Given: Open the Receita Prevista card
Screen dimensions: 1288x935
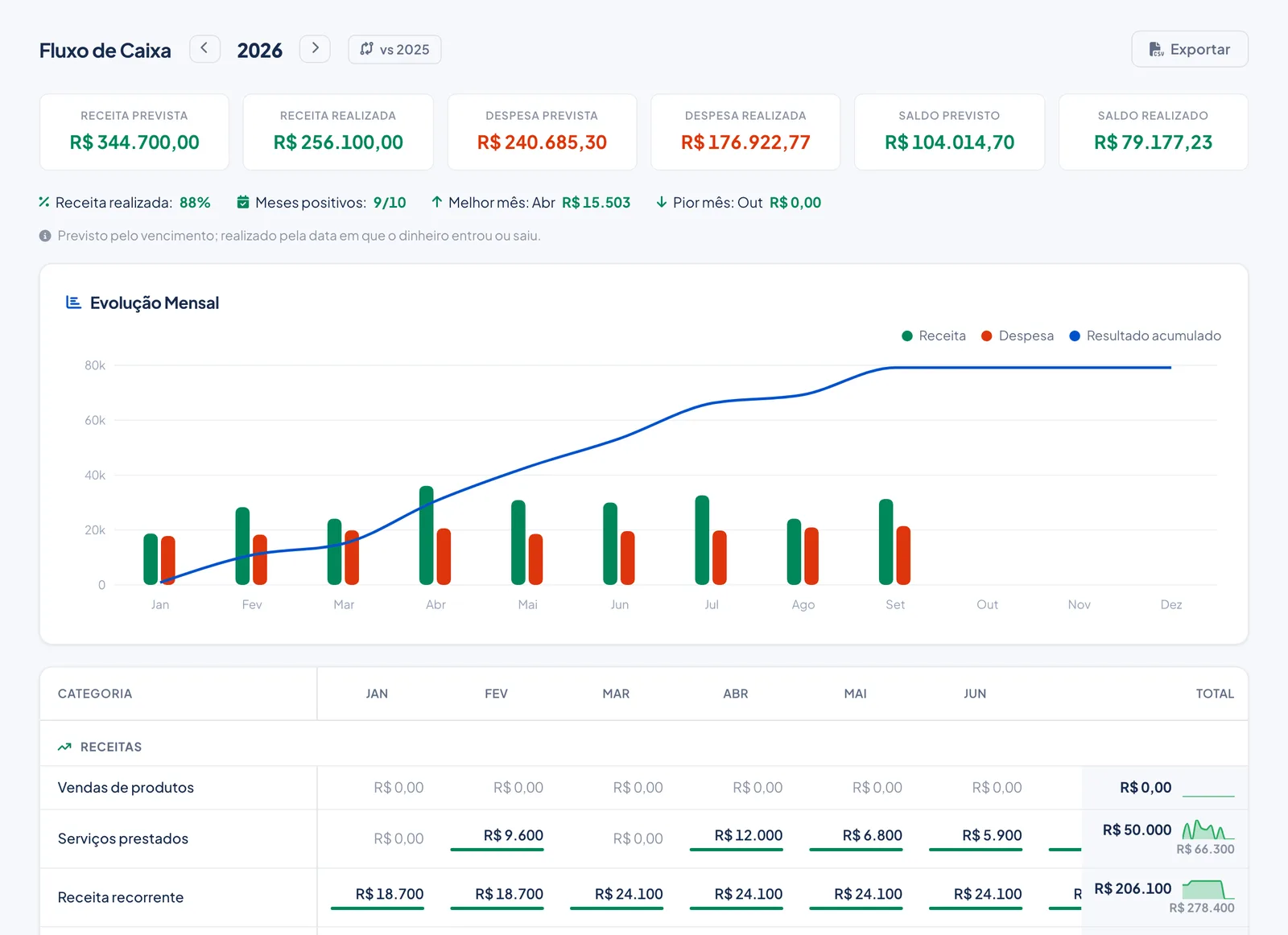Looking at the screenshot, I should 134,132.
